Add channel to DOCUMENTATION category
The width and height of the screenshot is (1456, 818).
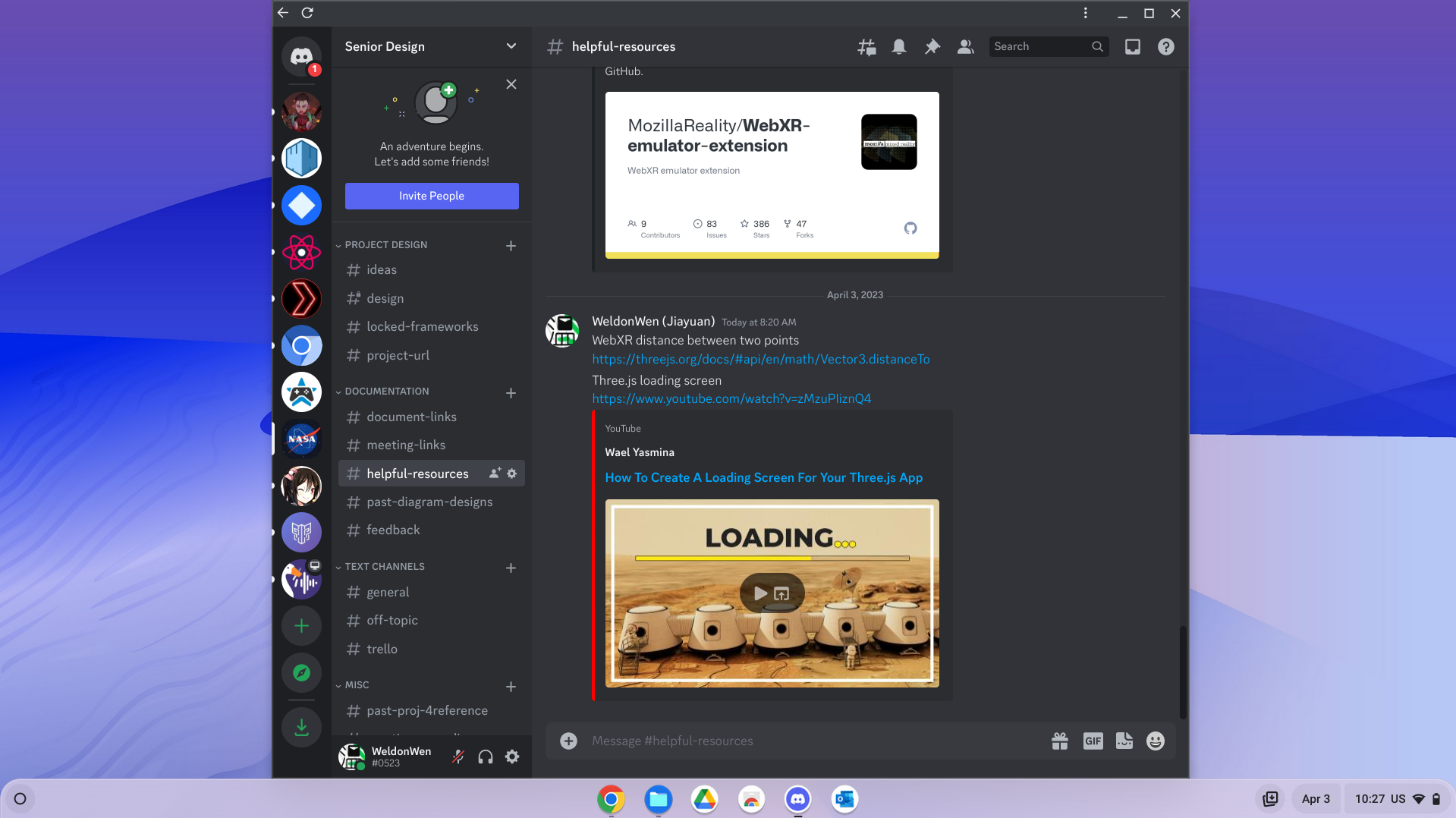click(x=511, y=393)
